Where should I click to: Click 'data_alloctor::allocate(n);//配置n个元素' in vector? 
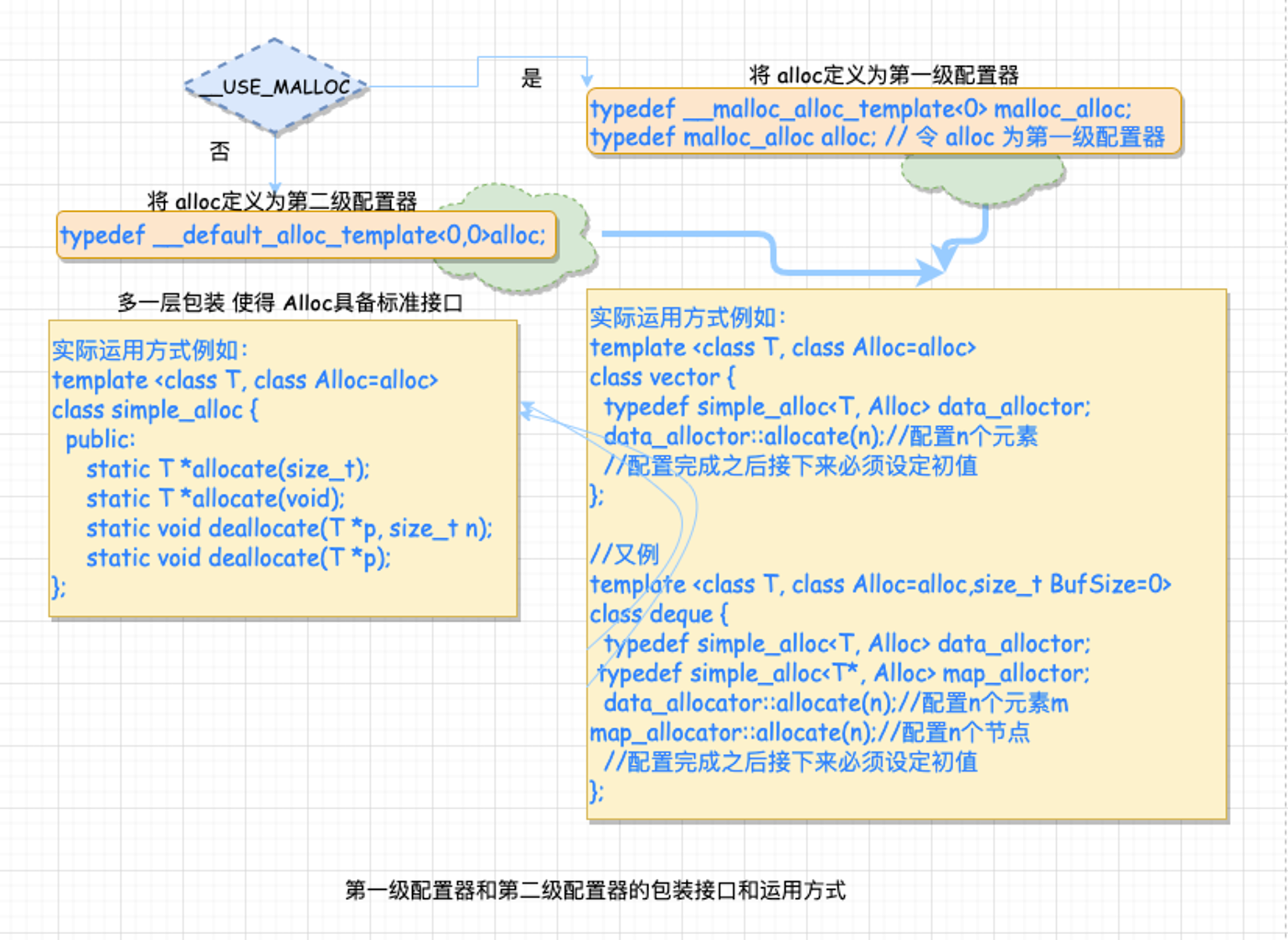(x=821, y=437)
